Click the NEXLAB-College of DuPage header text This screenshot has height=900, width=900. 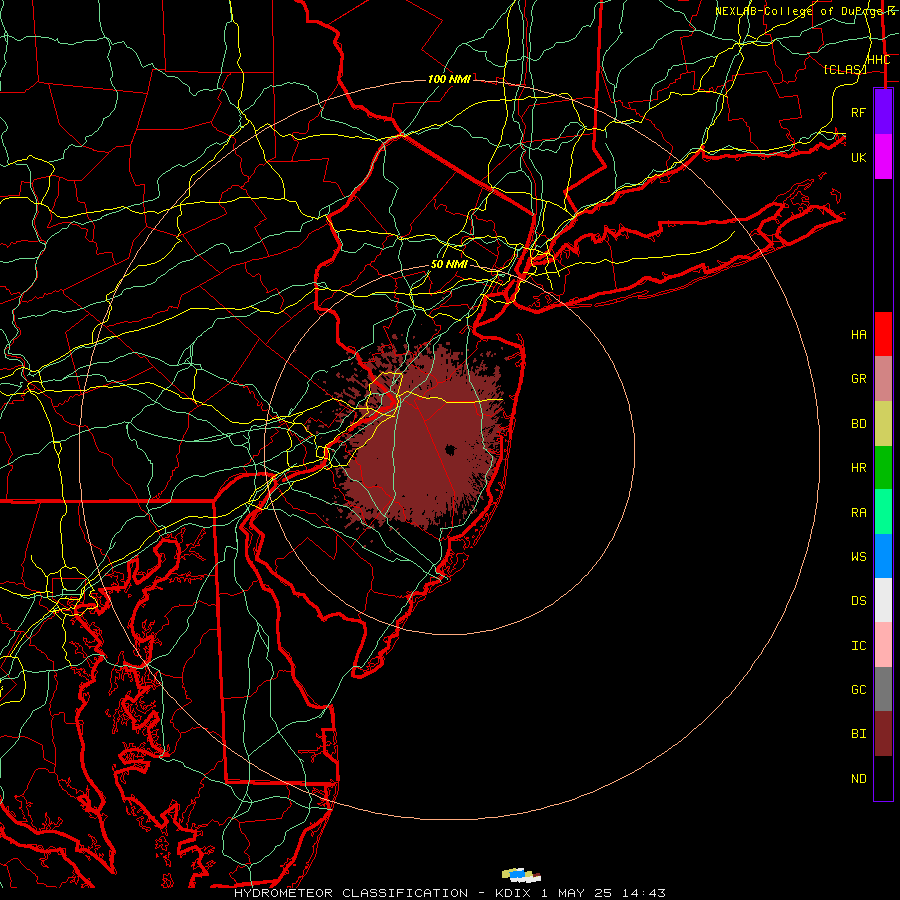[x=805, y=11]
